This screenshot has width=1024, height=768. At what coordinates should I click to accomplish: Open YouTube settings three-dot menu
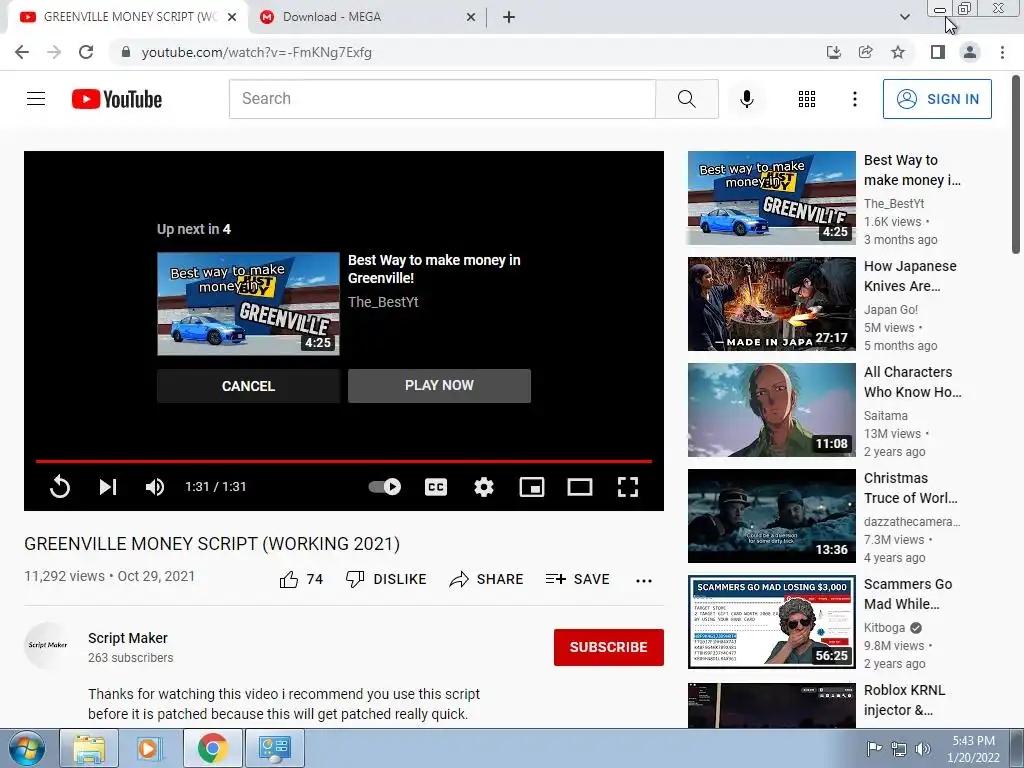point(854,99)
